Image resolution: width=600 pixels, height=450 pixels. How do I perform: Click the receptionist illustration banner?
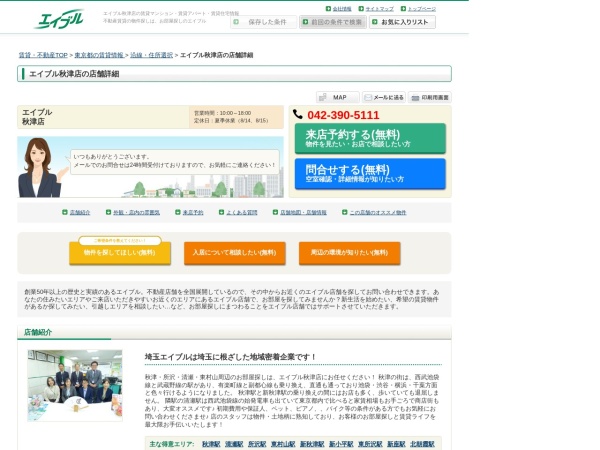pyautogui.click(x=150, y=167)
